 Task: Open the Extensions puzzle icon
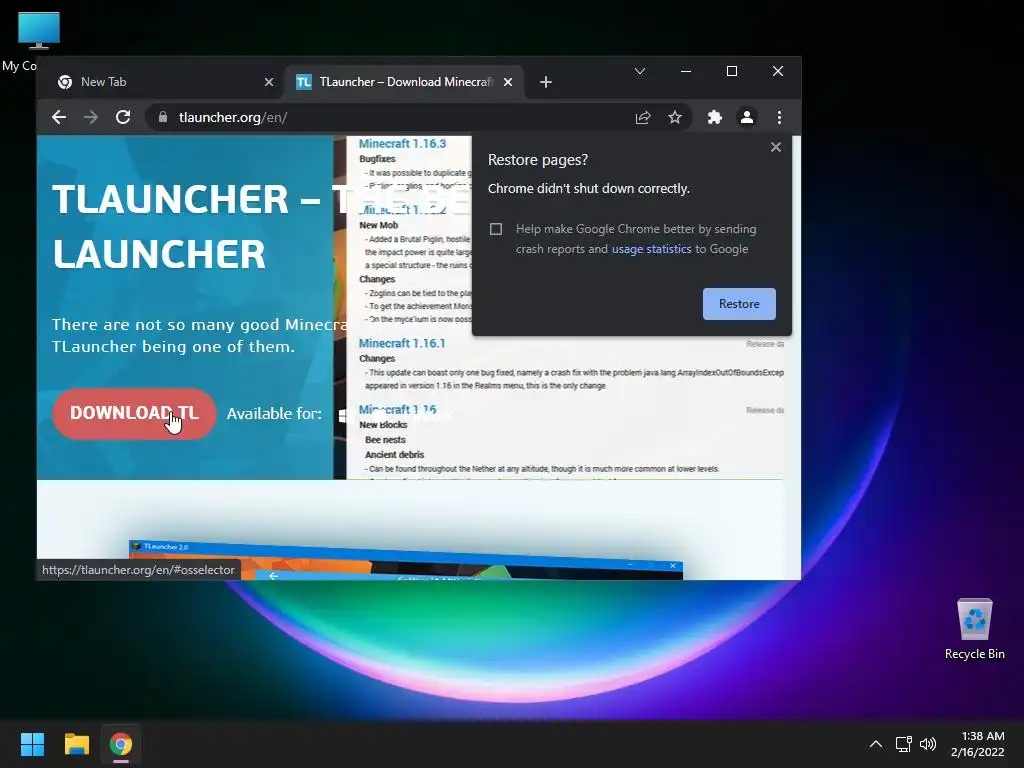714,118
